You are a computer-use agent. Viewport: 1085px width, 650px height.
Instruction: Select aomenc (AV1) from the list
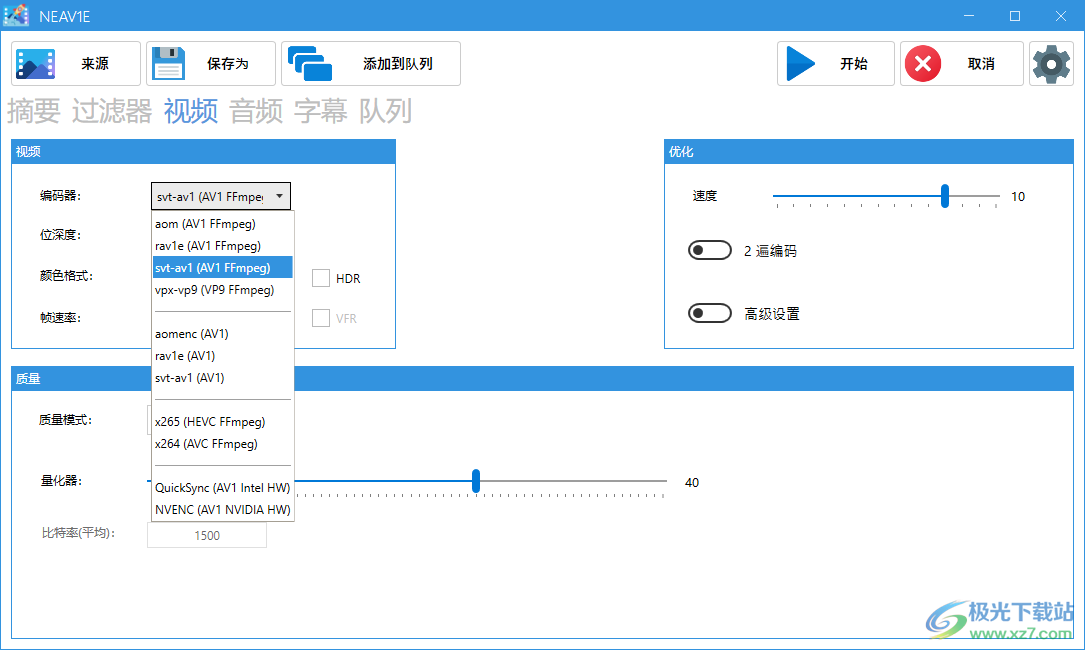(222, 334)
